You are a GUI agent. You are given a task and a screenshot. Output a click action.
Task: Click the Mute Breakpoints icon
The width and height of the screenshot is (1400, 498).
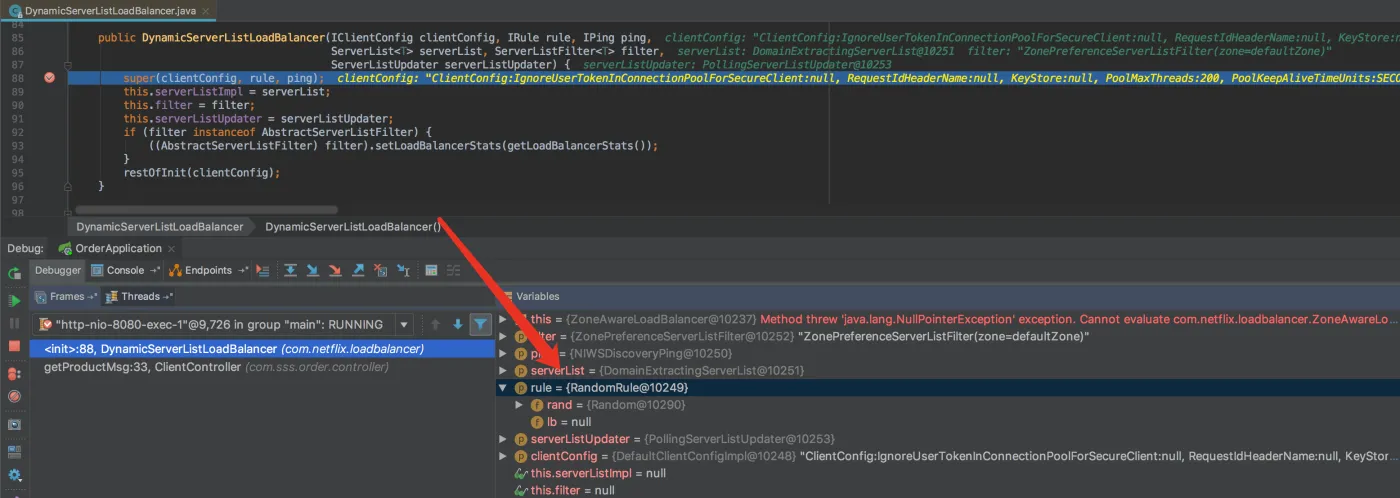click(14, 396)
